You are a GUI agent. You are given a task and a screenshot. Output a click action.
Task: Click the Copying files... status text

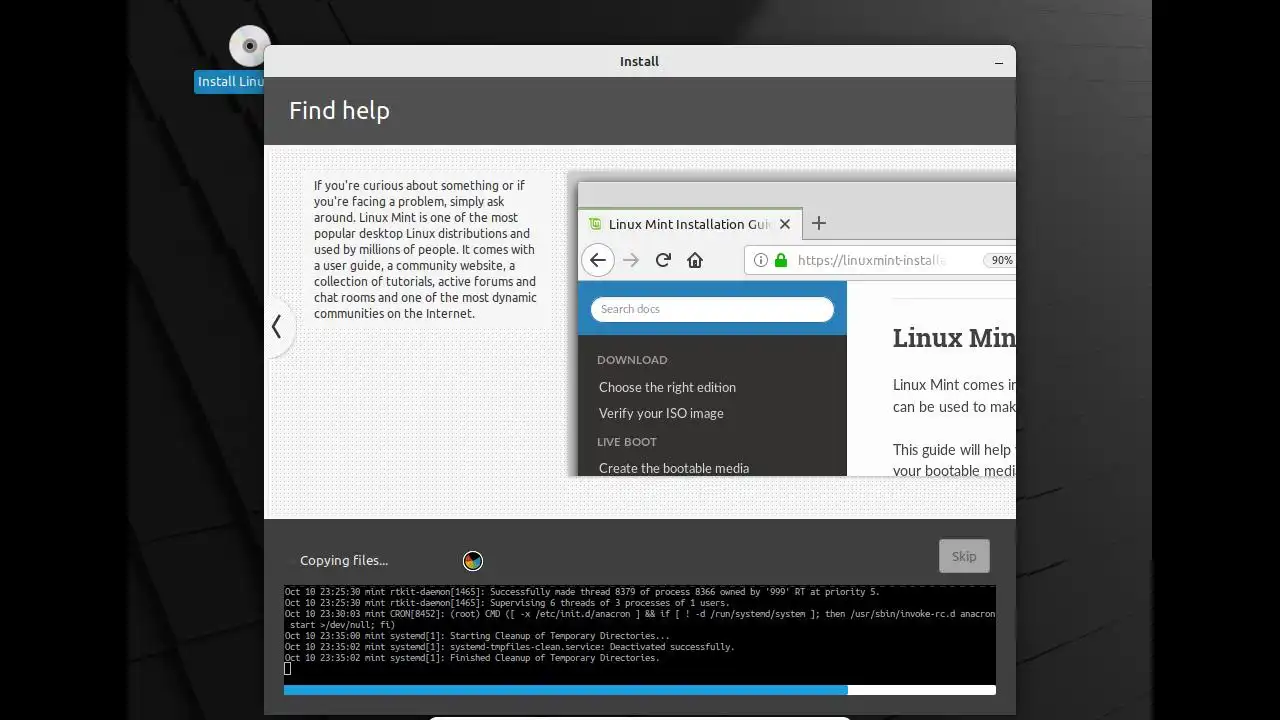(344, 560)
